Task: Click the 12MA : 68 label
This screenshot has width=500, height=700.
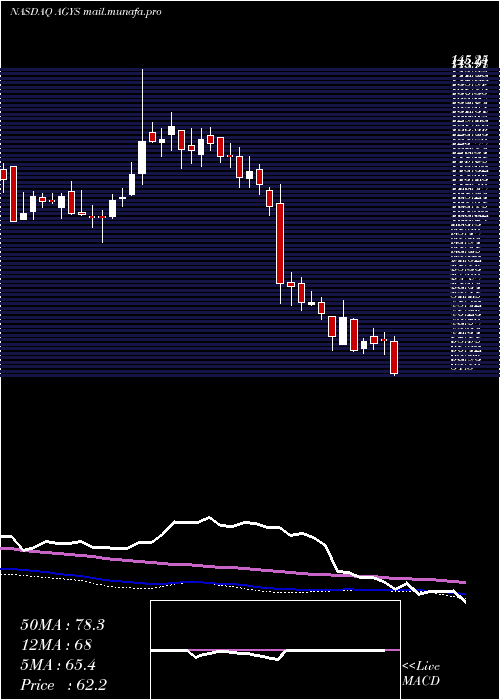Action: tap(56, 645)
